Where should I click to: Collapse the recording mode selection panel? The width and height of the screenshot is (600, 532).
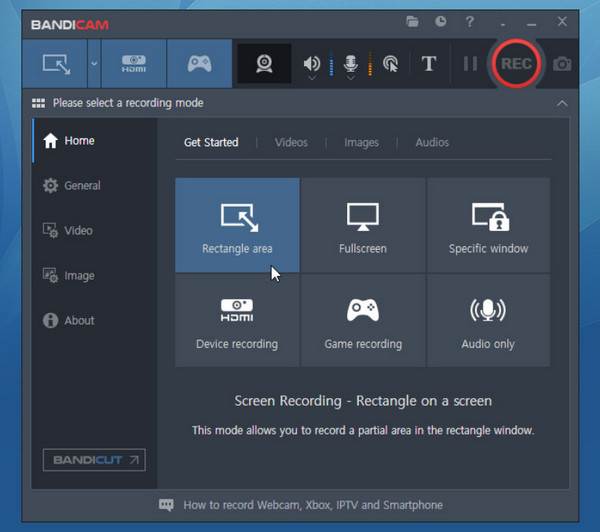(x=562, y=103)
